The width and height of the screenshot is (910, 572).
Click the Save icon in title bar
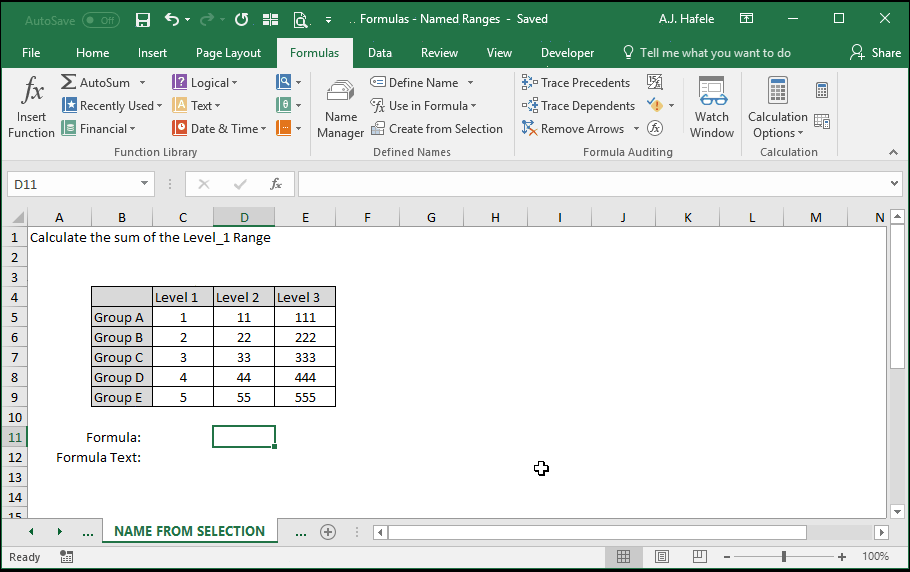143,20
